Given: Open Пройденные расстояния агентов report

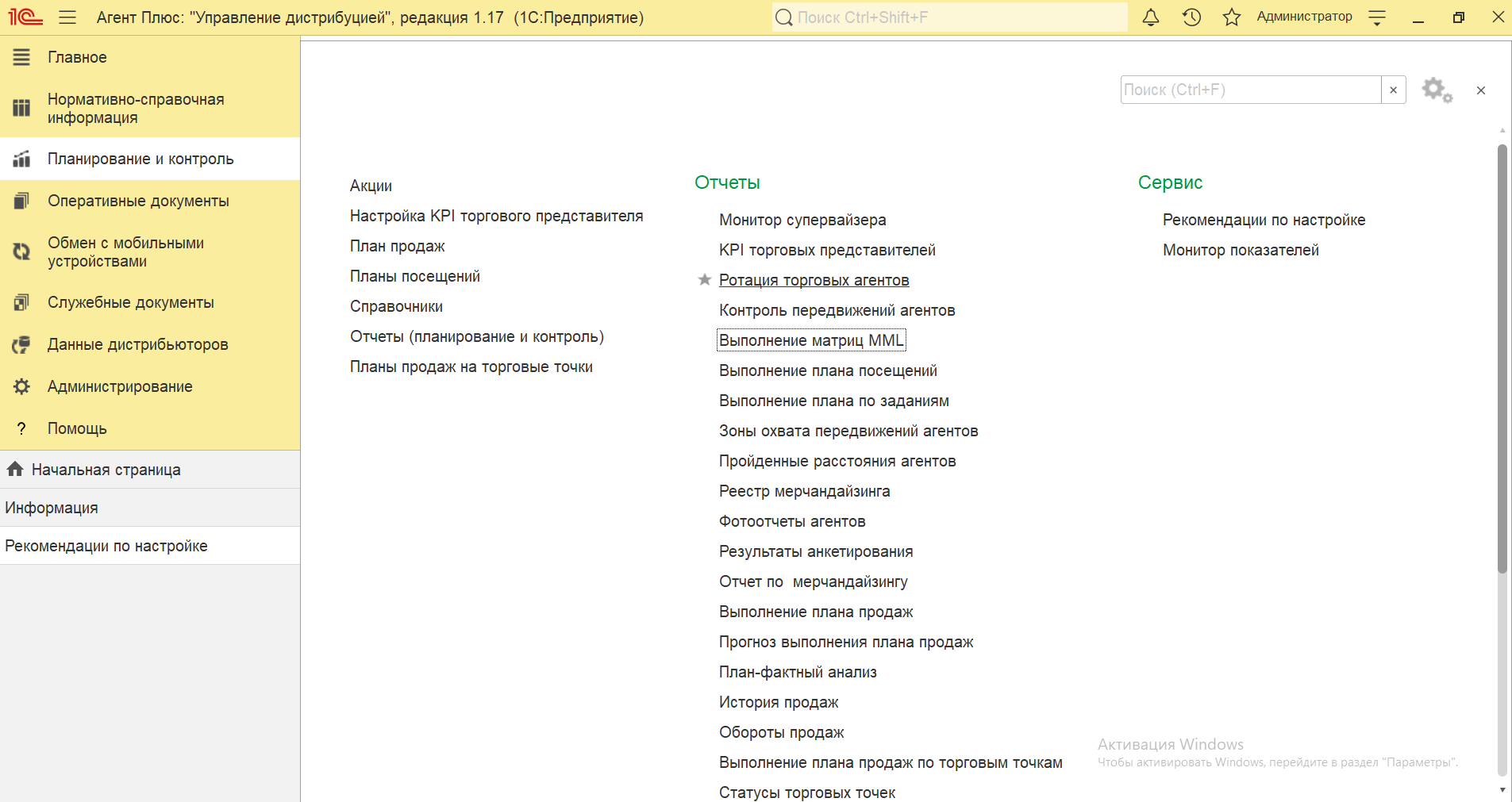Looking at the screenshot, I should point(837,461).
